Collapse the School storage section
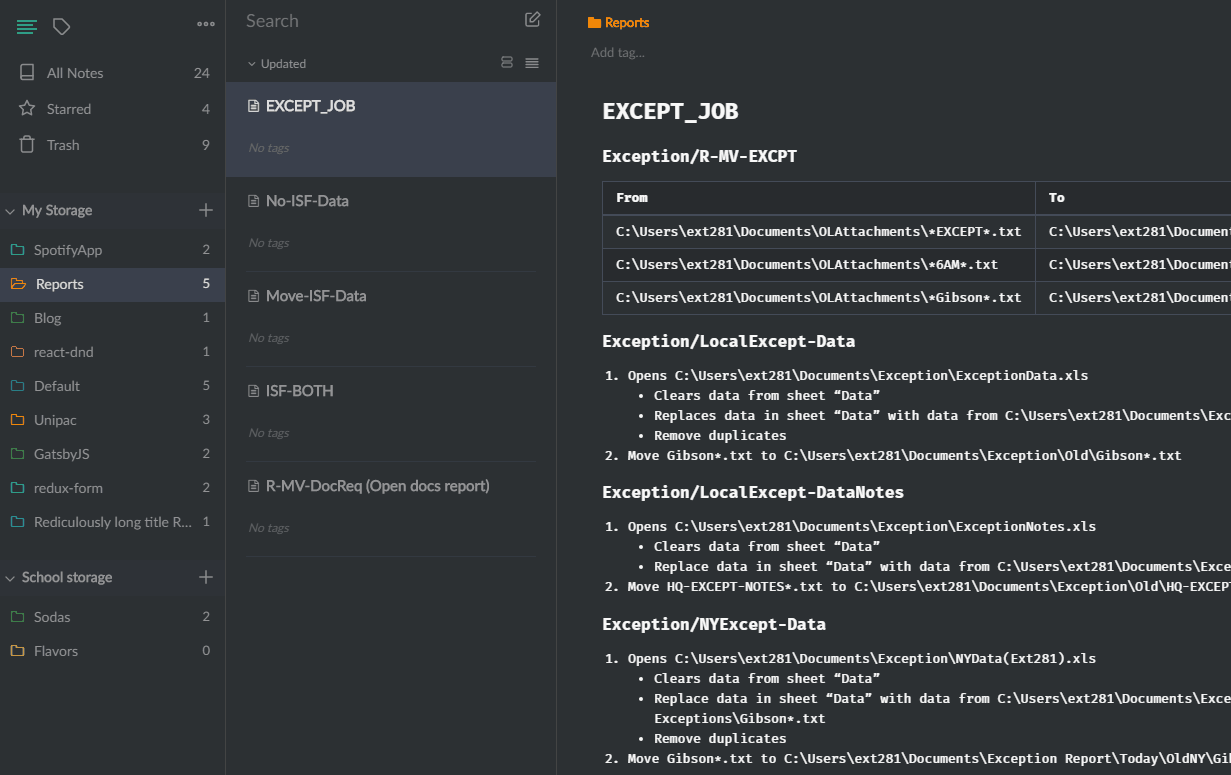The height and width of the screenshot is (775, 1231). coord(11,578)
